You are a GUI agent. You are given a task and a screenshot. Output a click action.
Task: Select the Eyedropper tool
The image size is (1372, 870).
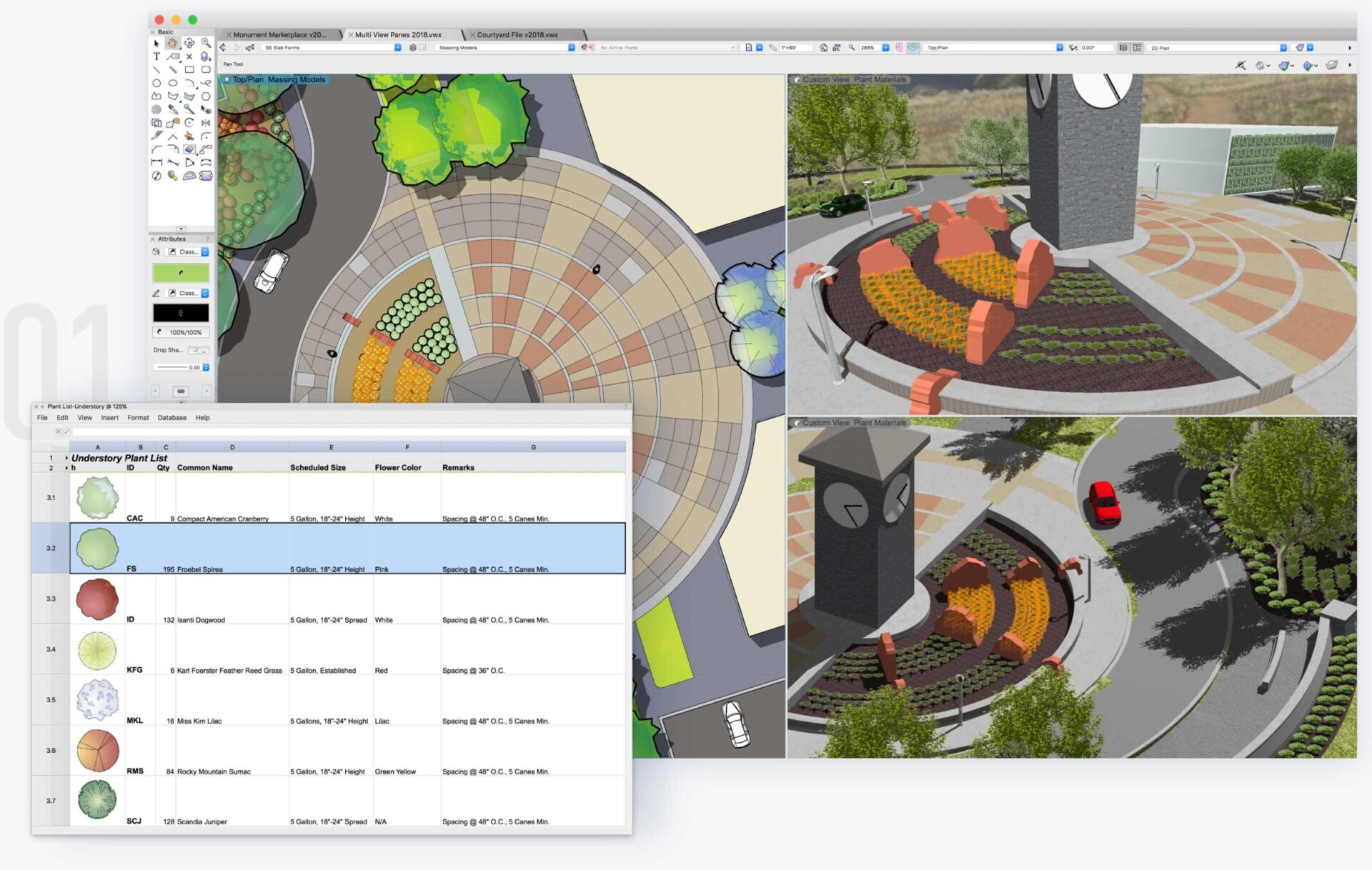[x=173, y=109]
